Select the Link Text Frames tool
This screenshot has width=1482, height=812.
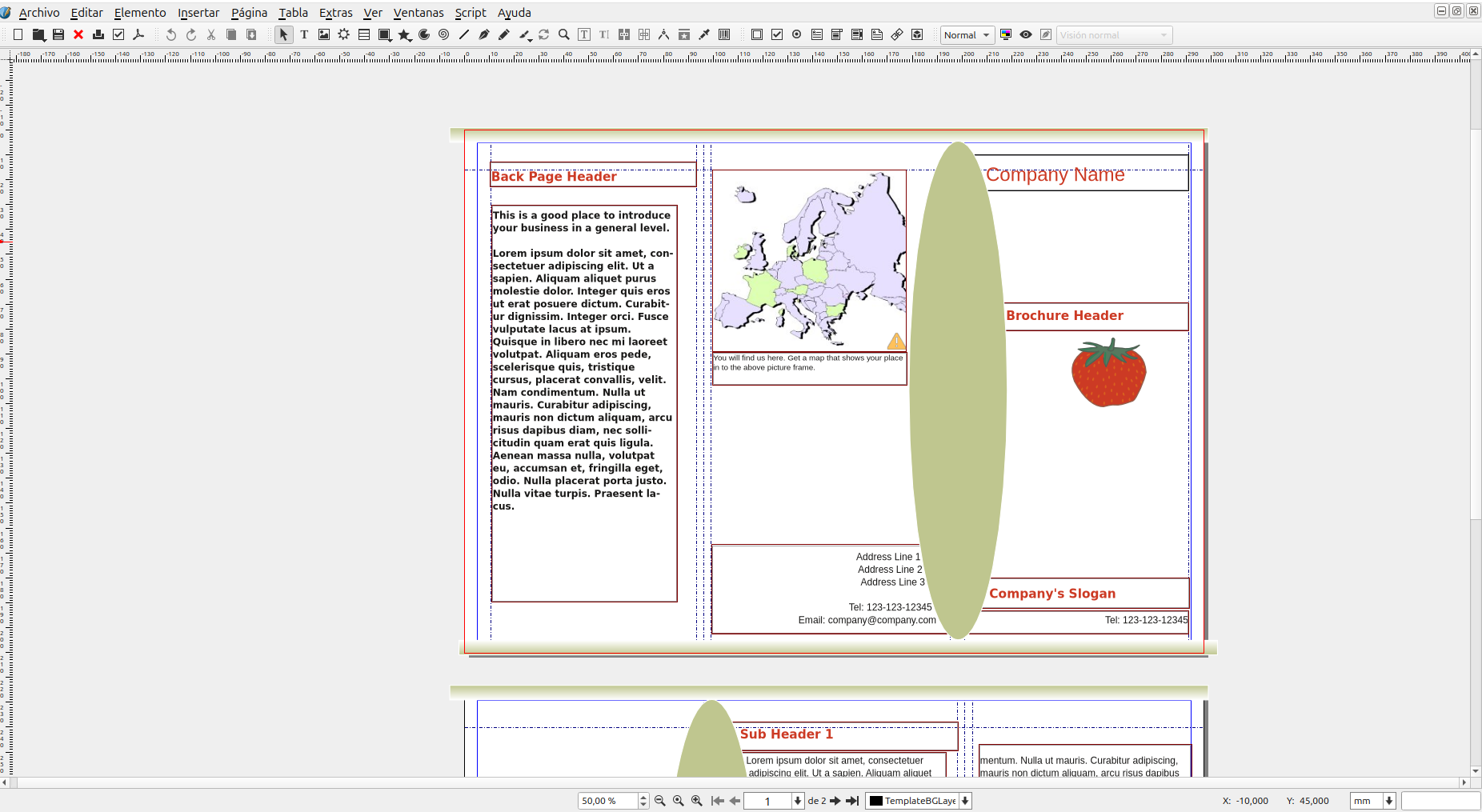[x=624, y=34]
